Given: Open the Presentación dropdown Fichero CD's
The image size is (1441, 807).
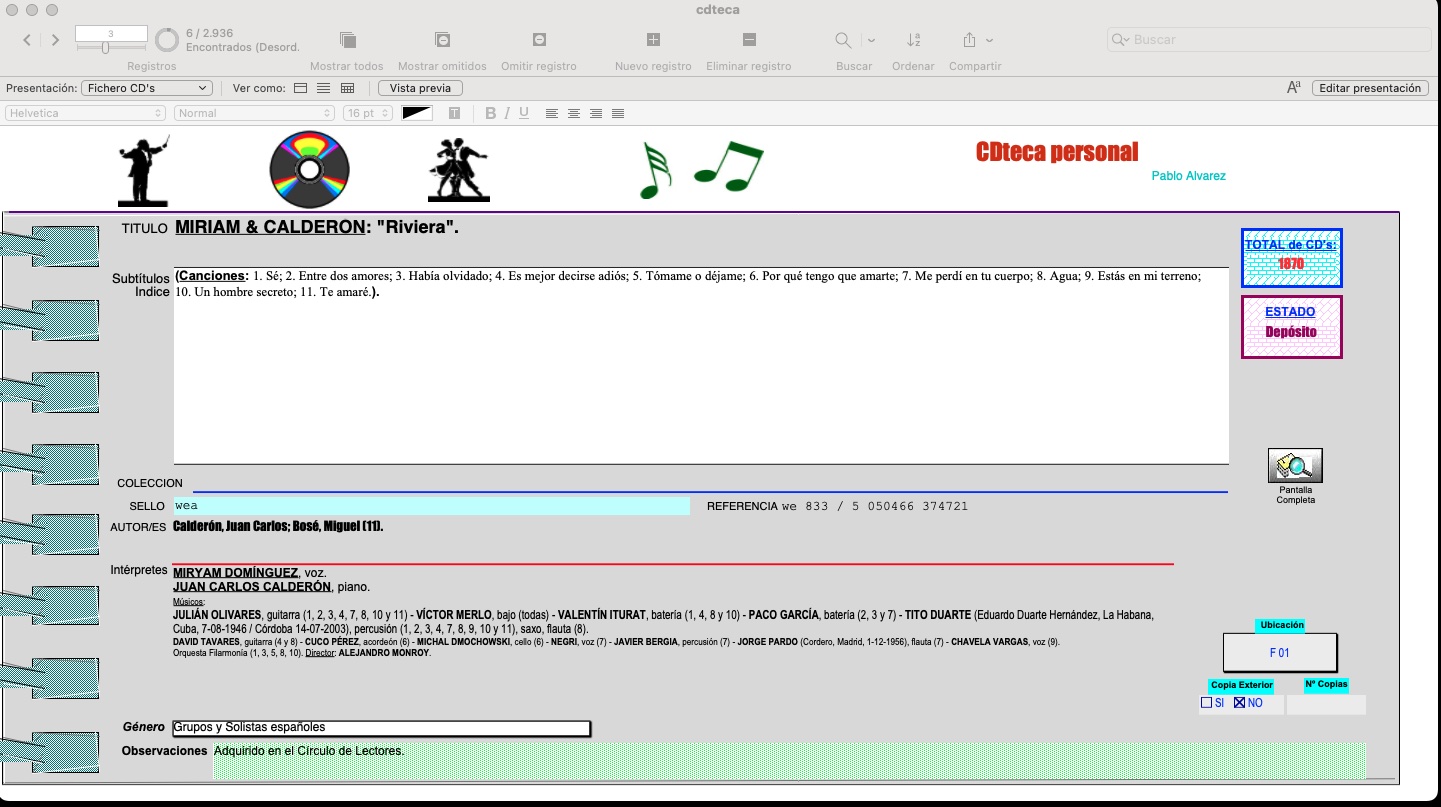Looking at the screenshot, I should [x=146, y=88].
